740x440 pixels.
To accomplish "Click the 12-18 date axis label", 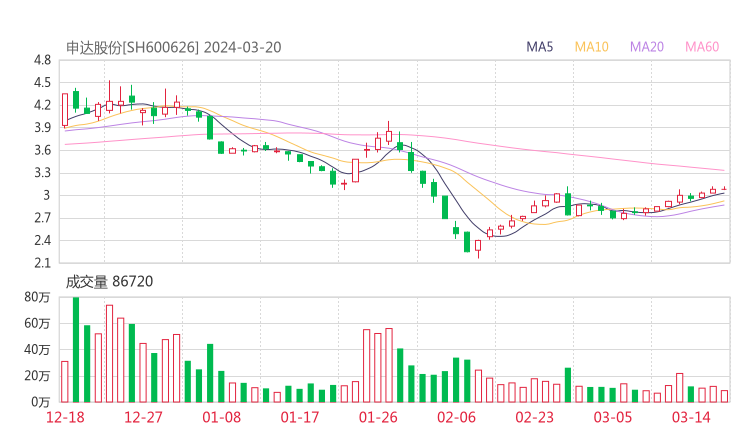I will click(65, 417).
